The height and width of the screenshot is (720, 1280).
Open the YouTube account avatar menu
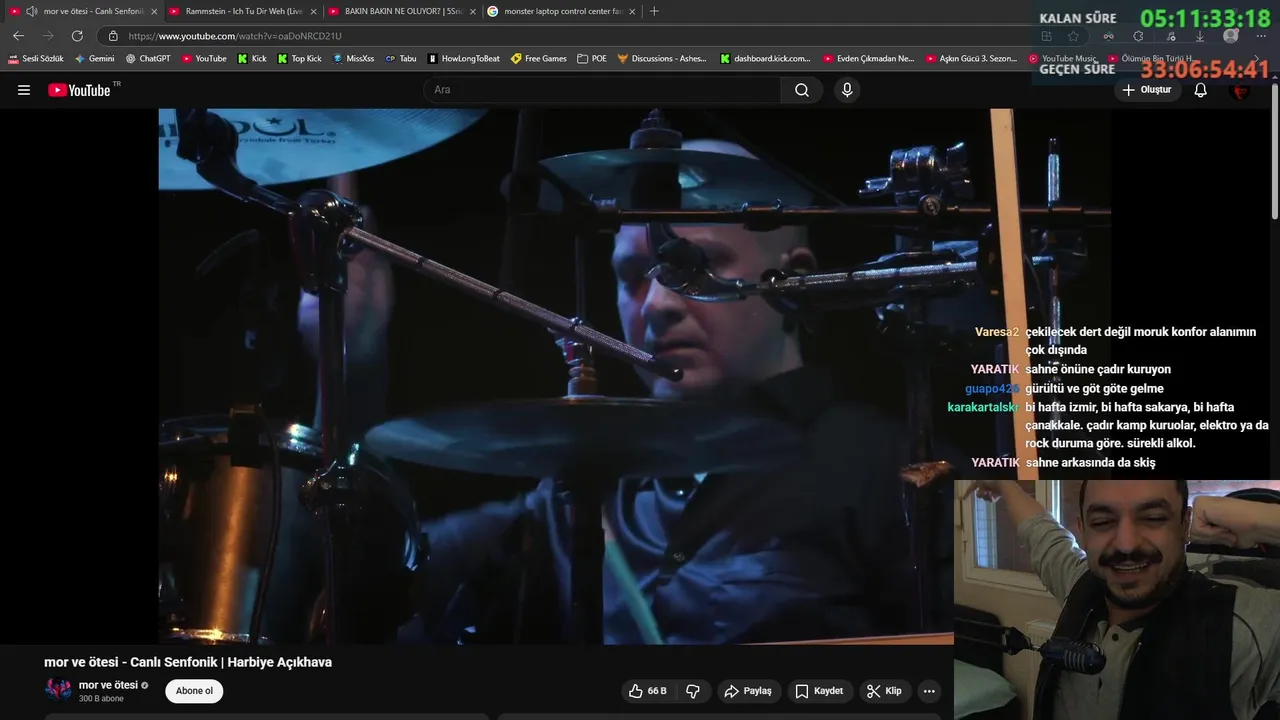coord(1240,90)
